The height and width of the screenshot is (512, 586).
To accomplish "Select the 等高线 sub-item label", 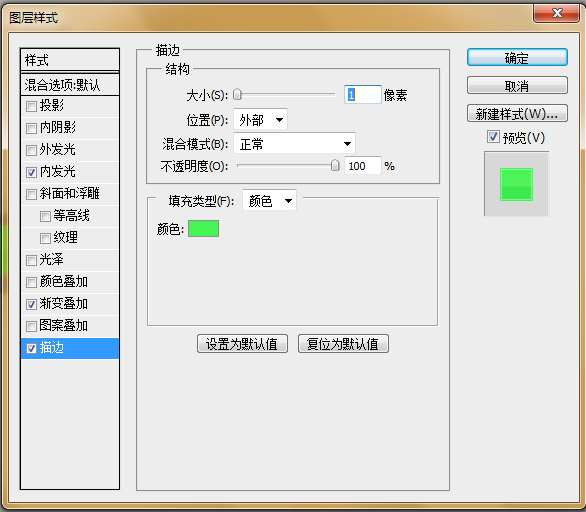I will [71, 215].
